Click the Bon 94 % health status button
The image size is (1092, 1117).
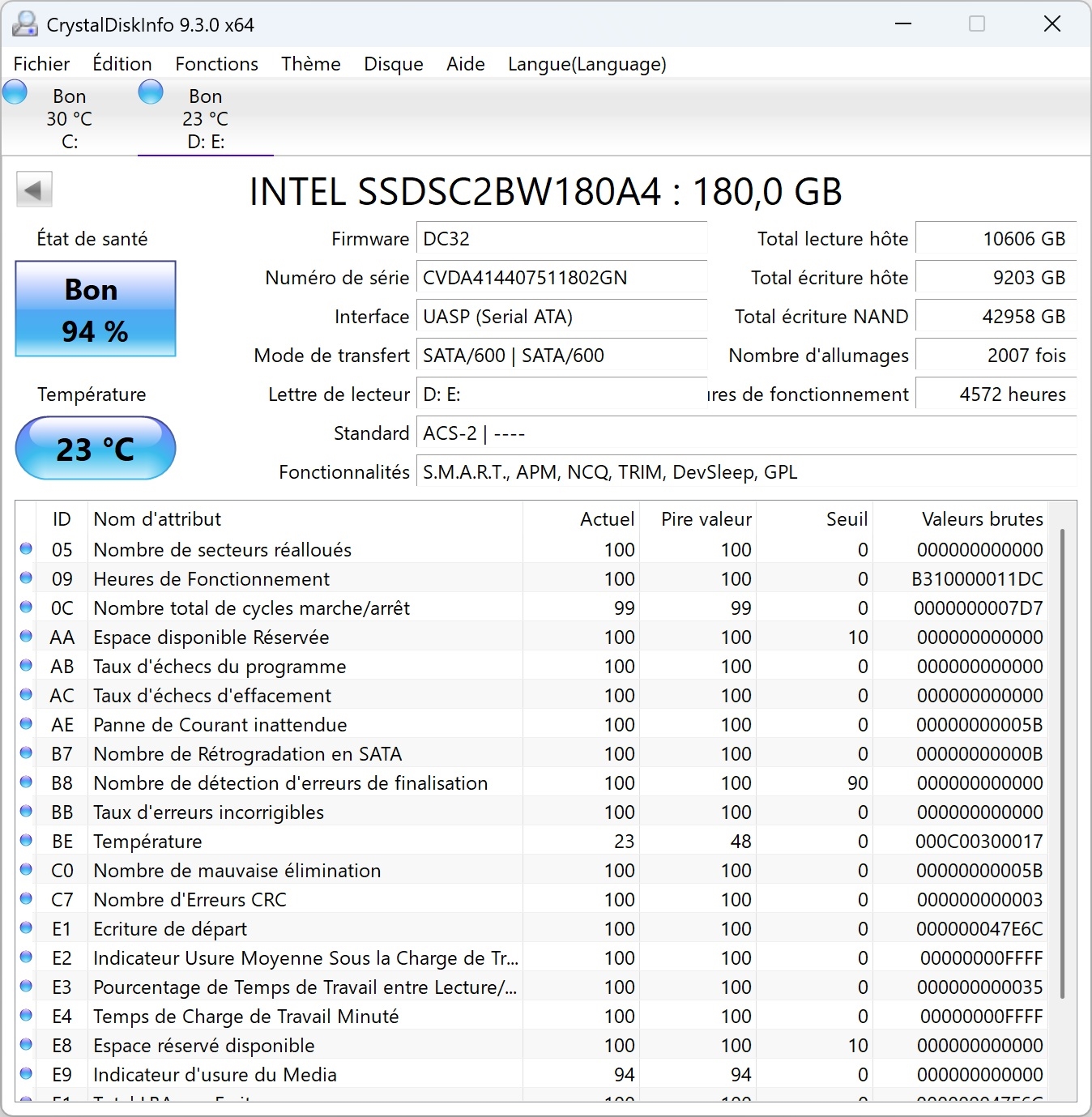tap(96, 309)
